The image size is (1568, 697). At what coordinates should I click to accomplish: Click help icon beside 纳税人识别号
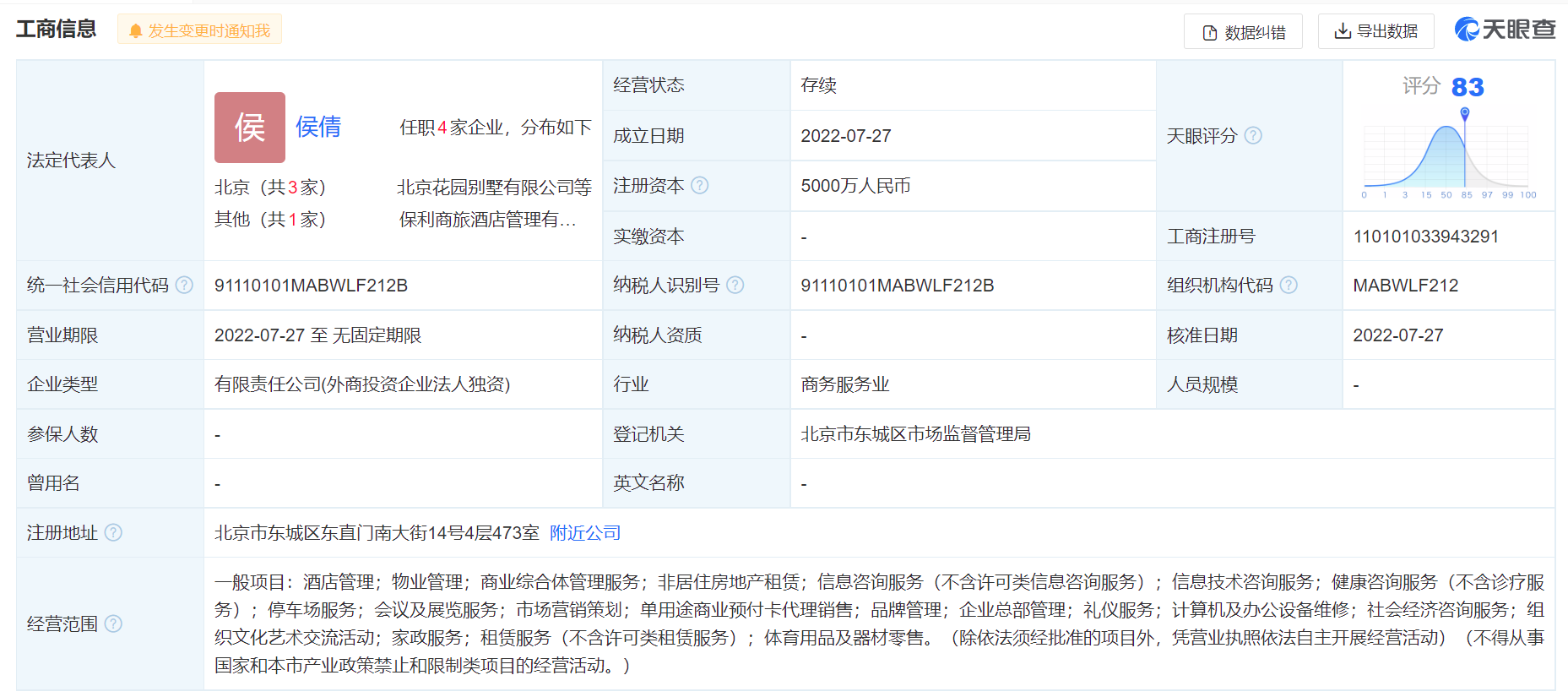click(x=735, y=286)
